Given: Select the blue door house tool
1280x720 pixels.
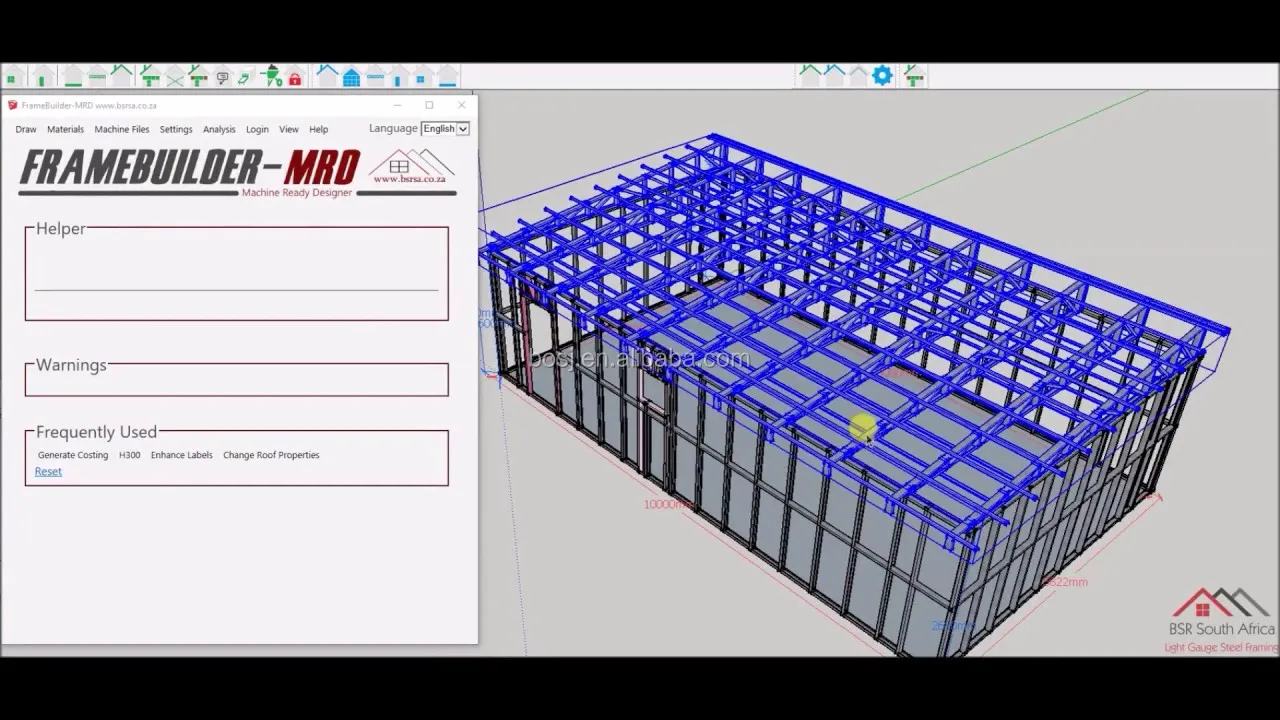Looking at the screenshot, I should (x=398, y=76).
